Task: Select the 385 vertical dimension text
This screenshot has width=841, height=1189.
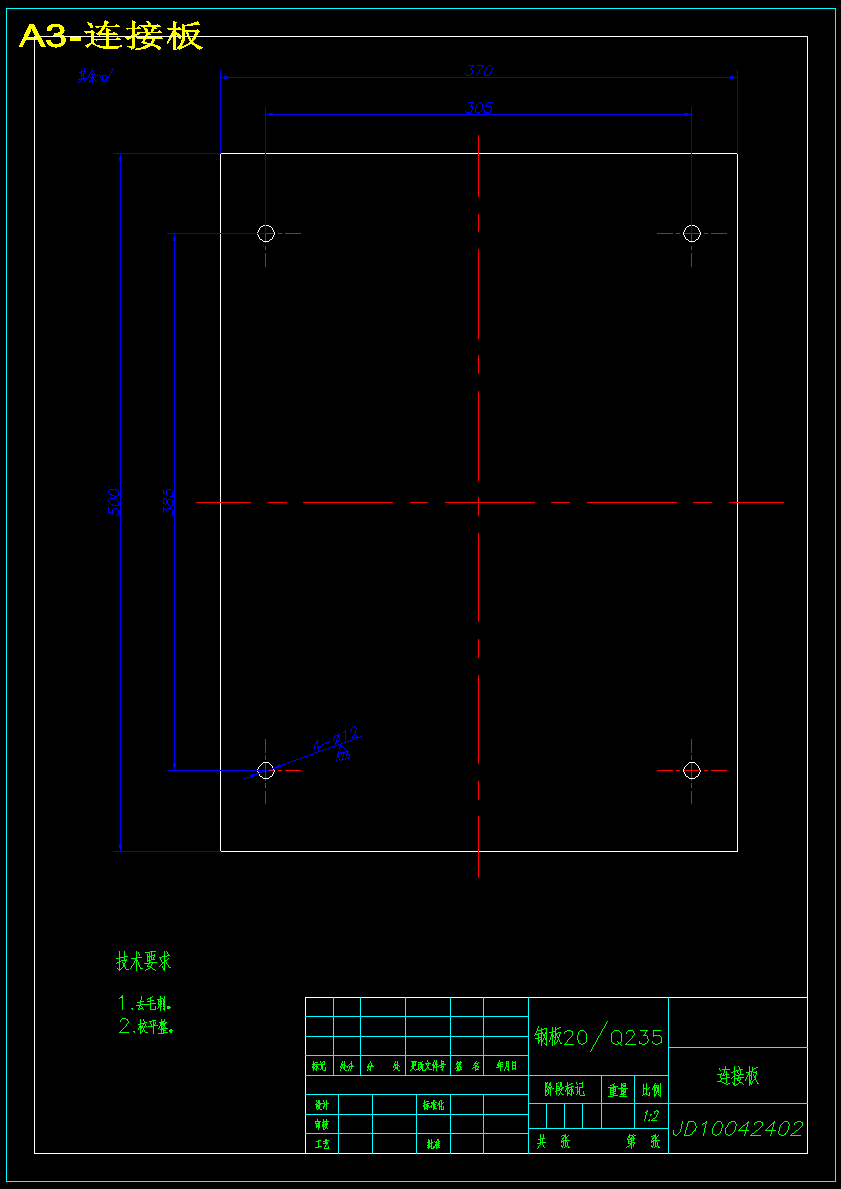Action: [168, 502]
